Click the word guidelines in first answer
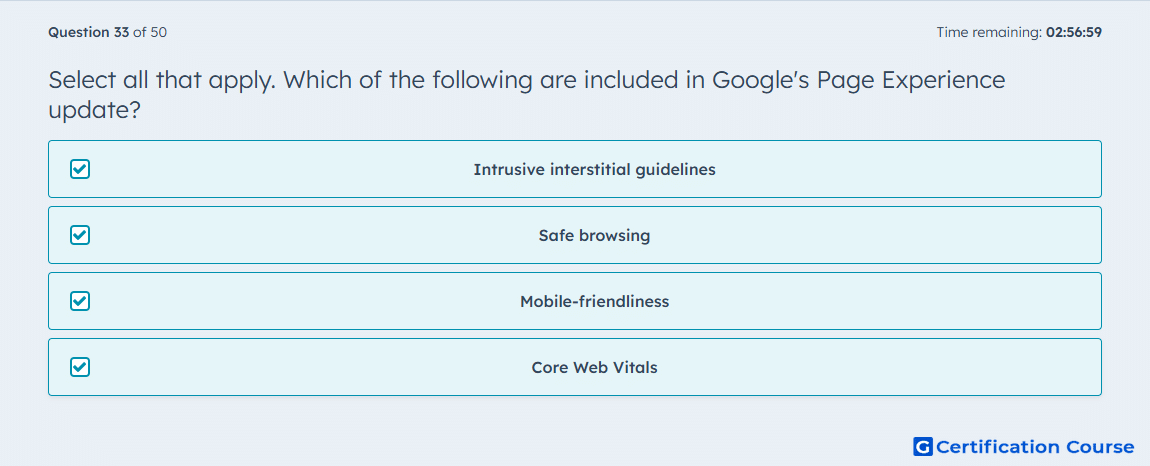1150x466 pixels. [x=675, y=170]
